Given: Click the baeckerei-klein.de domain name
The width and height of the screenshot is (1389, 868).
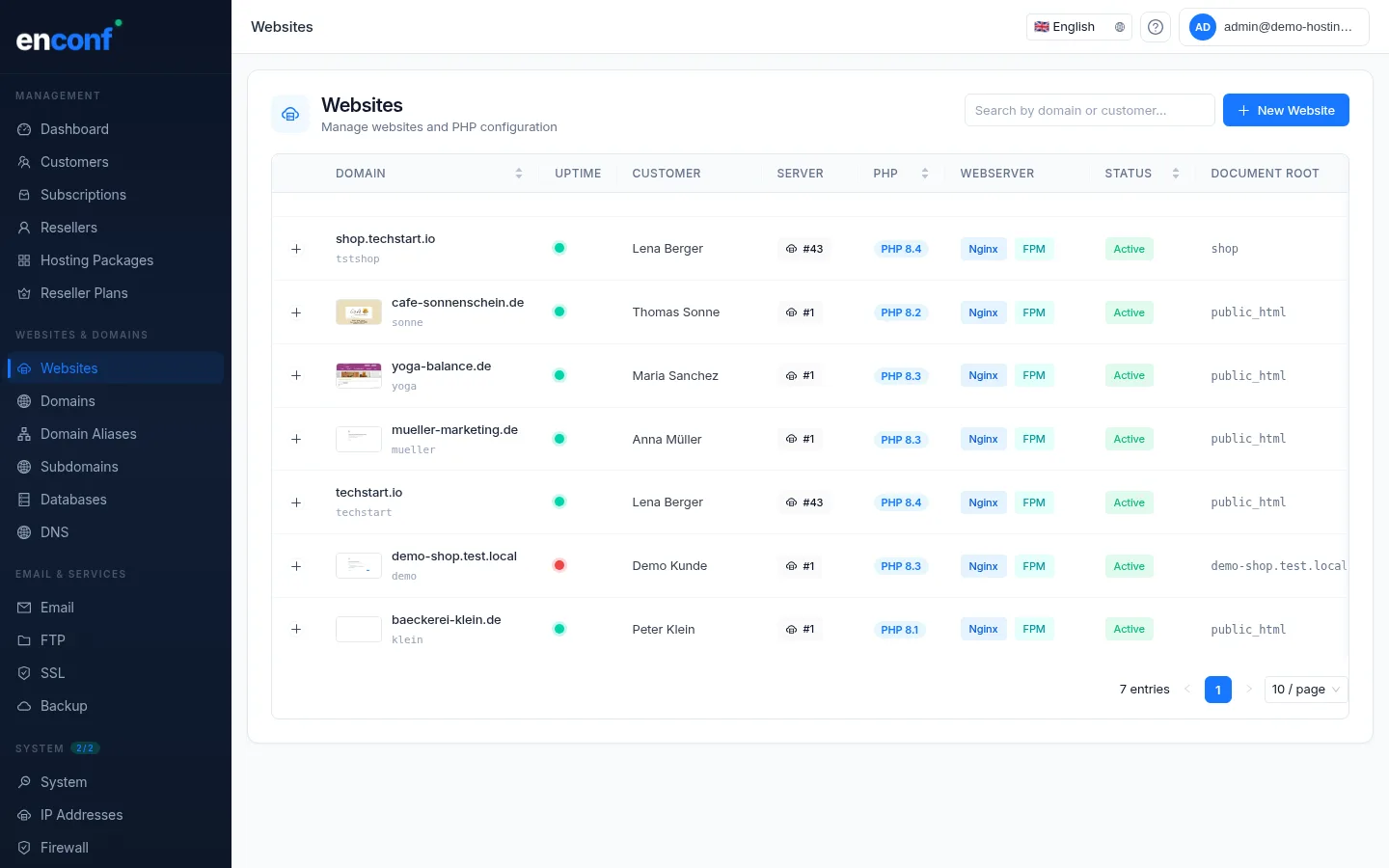Looking at the screenshot, I should (x=447, y=620).
